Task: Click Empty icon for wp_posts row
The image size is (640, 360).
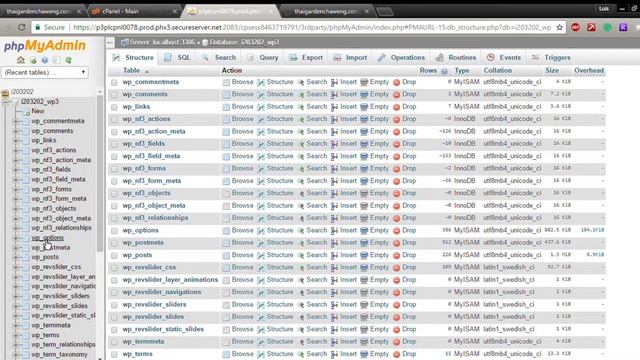Action: (364, 255)
